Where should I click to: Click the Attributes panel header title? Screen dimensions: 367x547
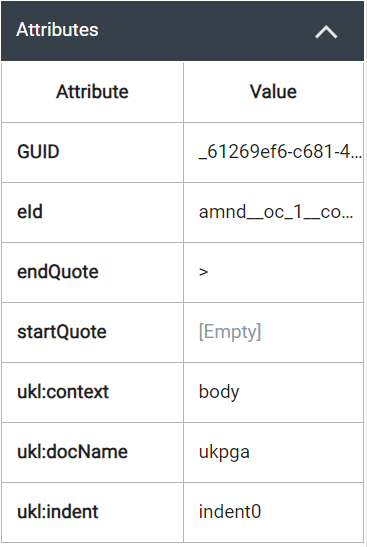[x=57, y=30]
